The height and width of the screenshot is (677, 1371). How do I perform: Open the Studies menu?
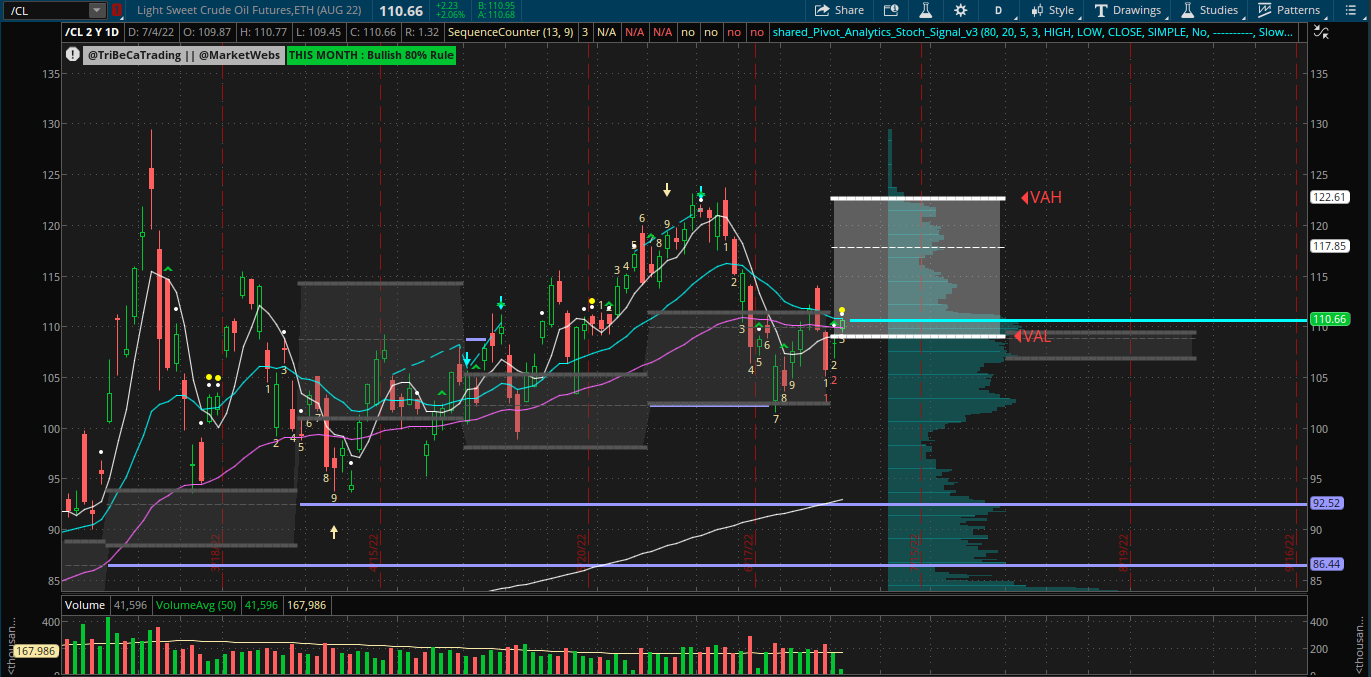[x=1210, y=10]
